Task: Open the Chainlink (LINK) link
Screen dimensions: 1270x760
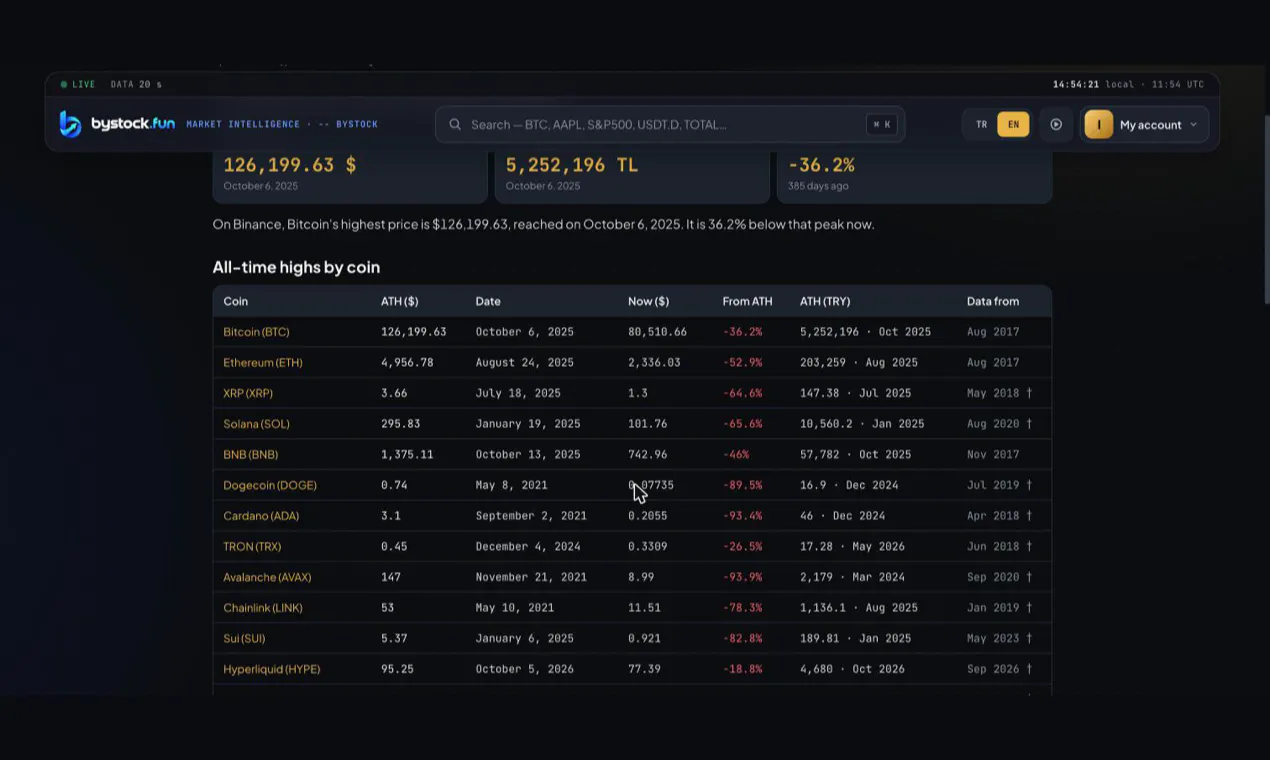Action: click(263, 608)
